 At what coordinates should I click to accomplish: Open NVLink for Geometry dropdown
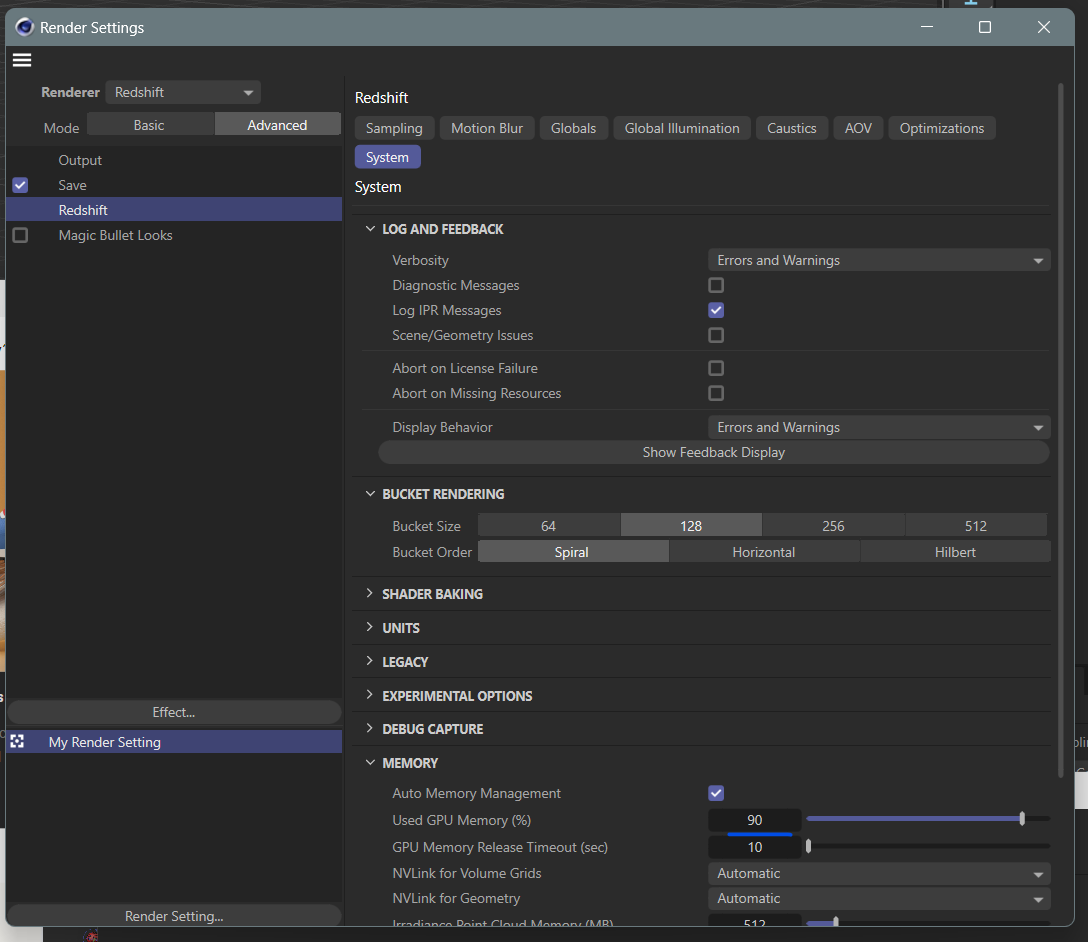[879, 898]
